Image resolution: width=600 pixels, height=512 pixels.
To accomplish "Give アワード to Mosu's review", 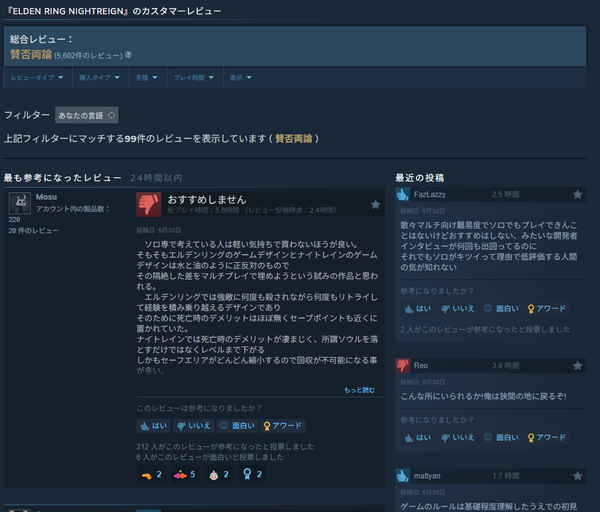I will coord(283,426).
